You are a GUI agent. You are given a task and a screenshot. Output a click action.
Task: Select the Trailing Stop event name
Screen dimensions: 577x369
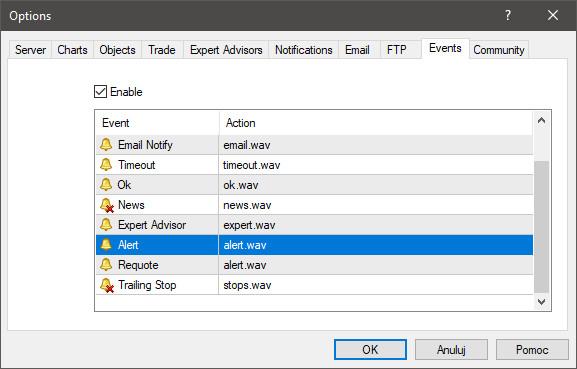click(x=147, y=285)
